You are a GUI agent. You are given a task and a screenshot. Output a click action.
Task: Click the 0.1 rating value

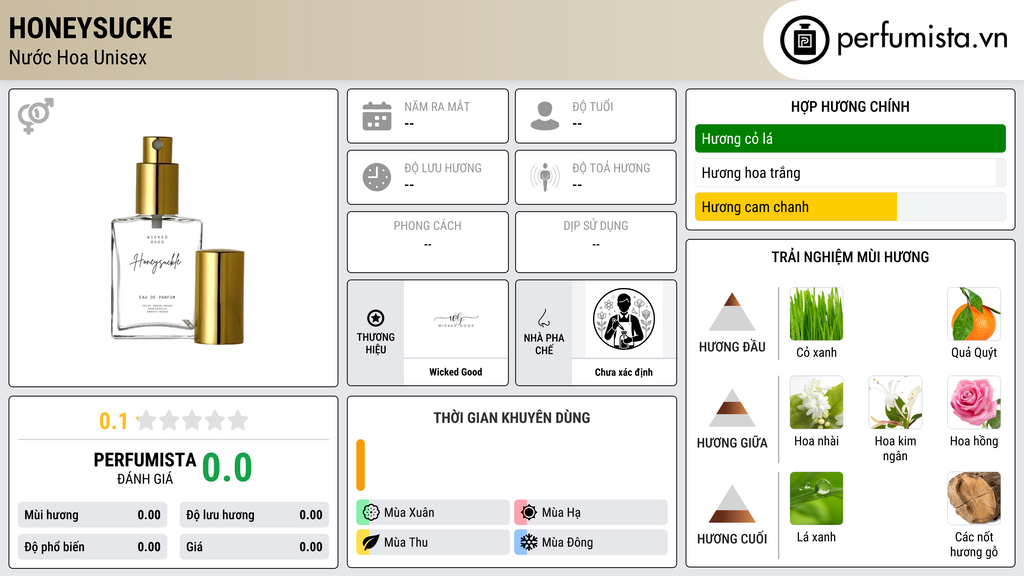[x=113, y=421]
